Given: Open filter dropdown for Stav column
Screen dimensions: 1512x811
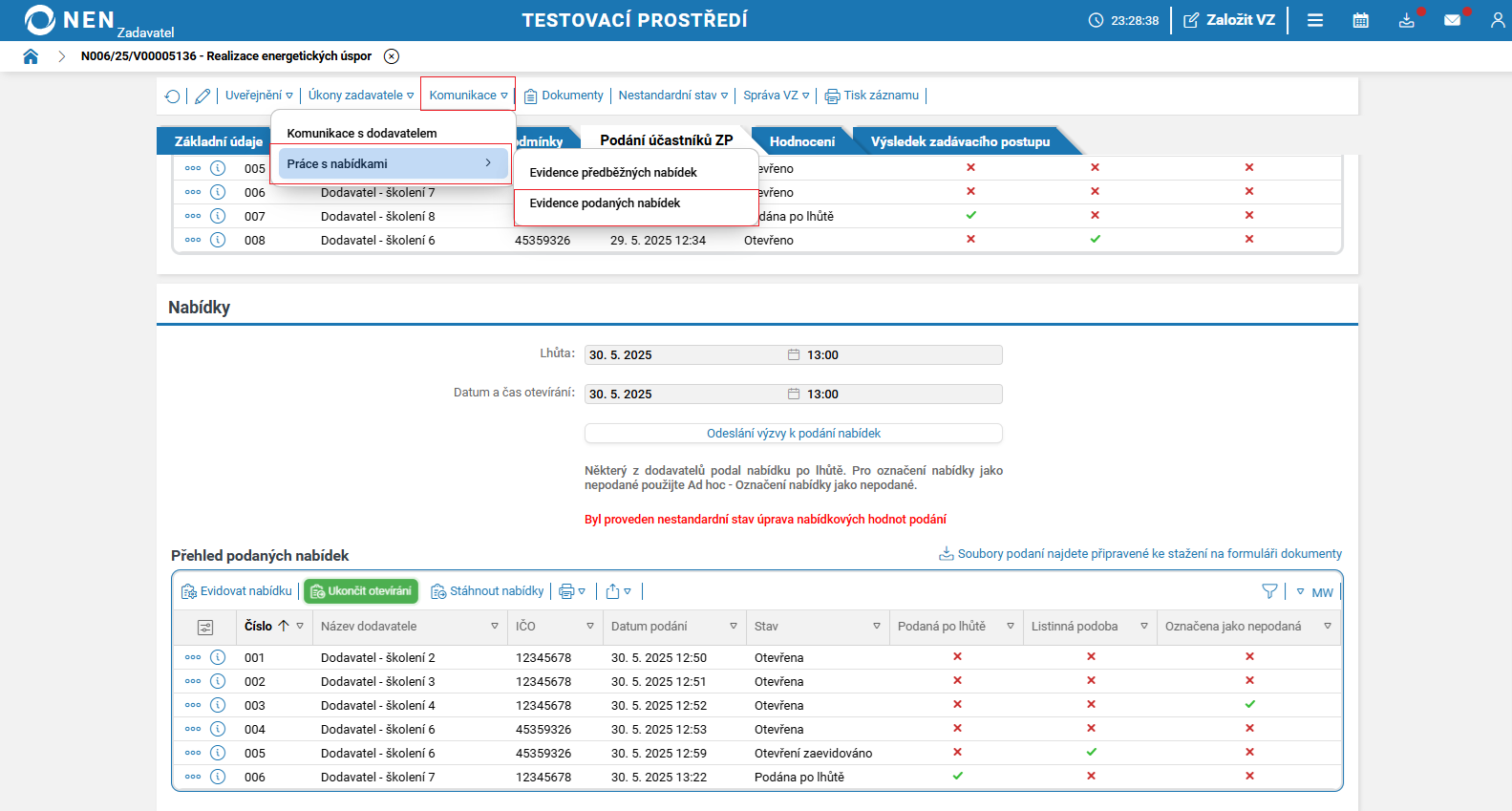Looking at the screenshot, I should pyautogui.click(x=876, y=627).
